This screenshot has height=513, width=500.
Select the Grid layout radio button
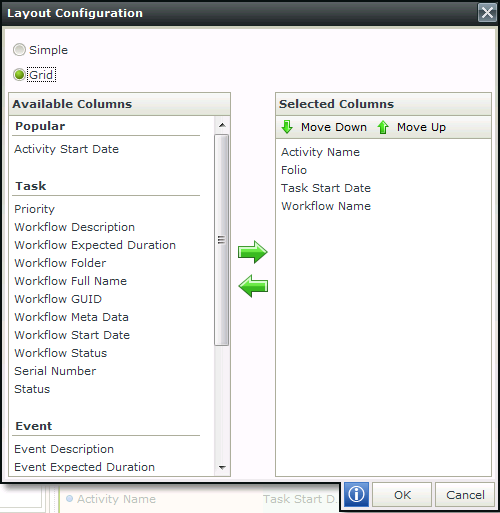[19, 75]
